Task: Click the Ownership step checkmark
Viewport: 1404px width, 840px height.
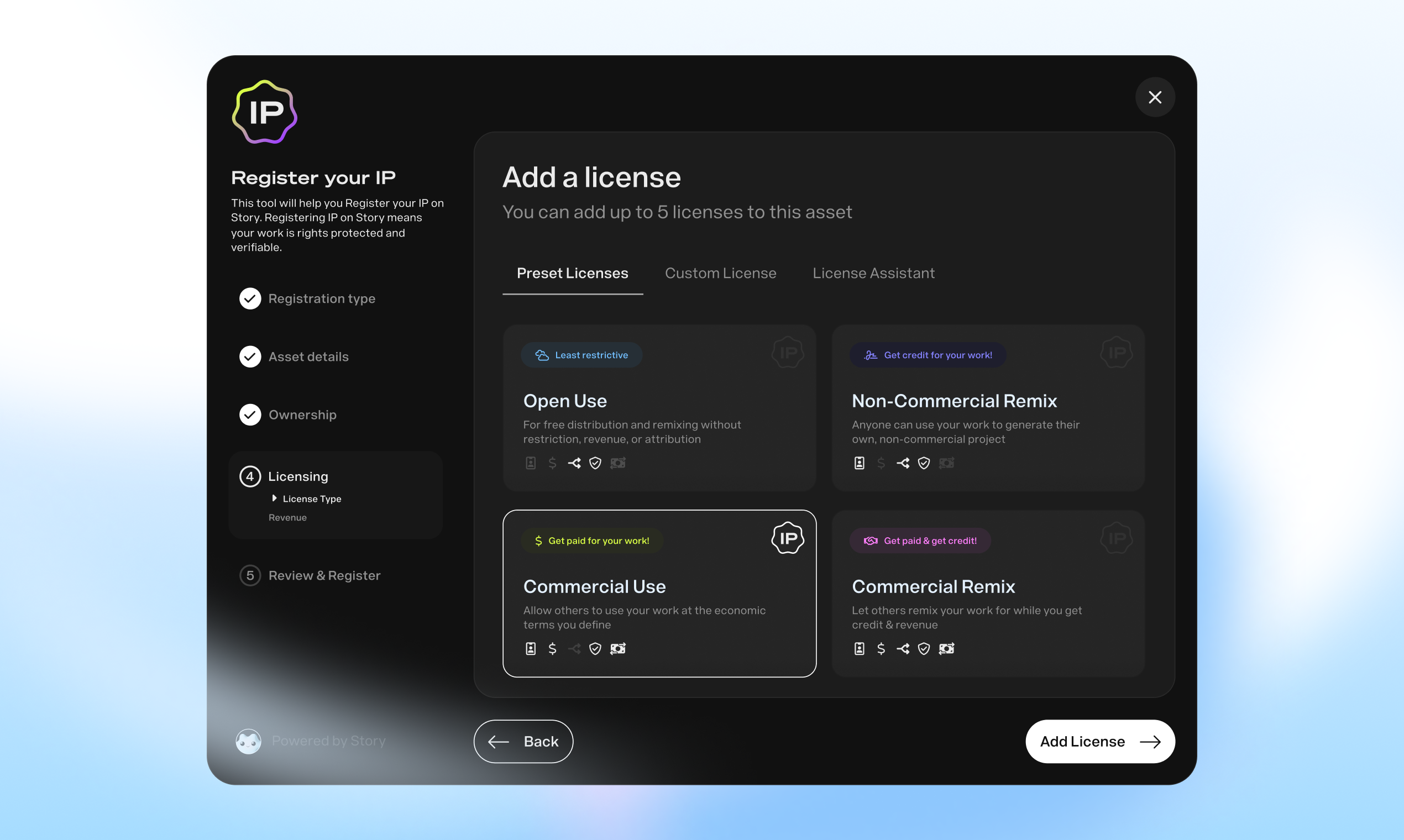Action: (x=250, y=415)
